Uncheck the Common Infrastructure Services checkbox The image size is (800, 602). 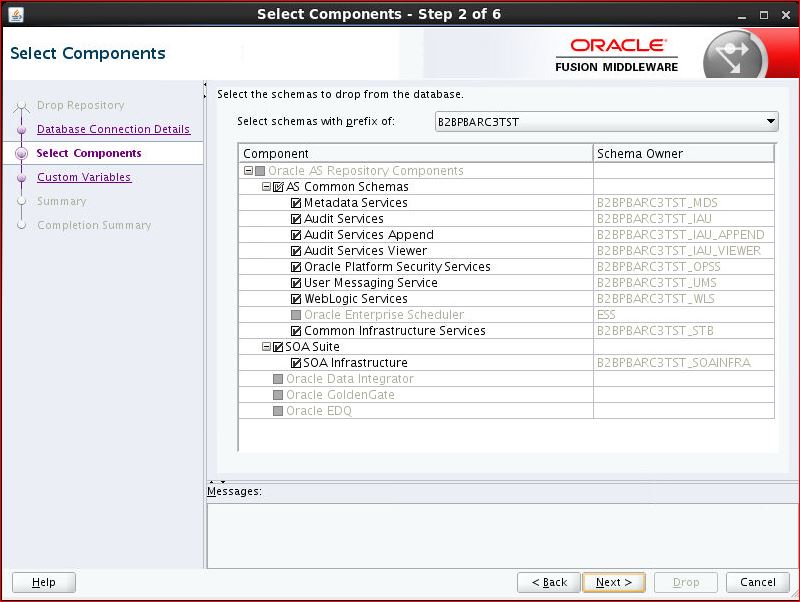(296, 331)
